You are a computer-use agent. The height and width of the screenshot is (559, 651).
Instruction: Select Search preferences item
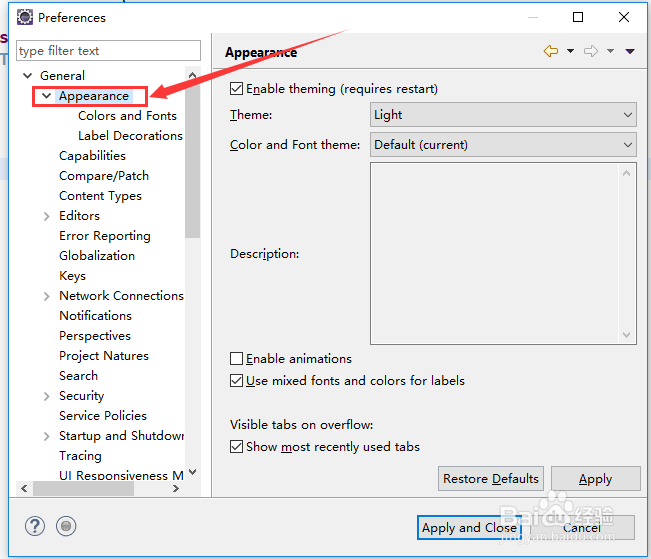pos(78,376)
